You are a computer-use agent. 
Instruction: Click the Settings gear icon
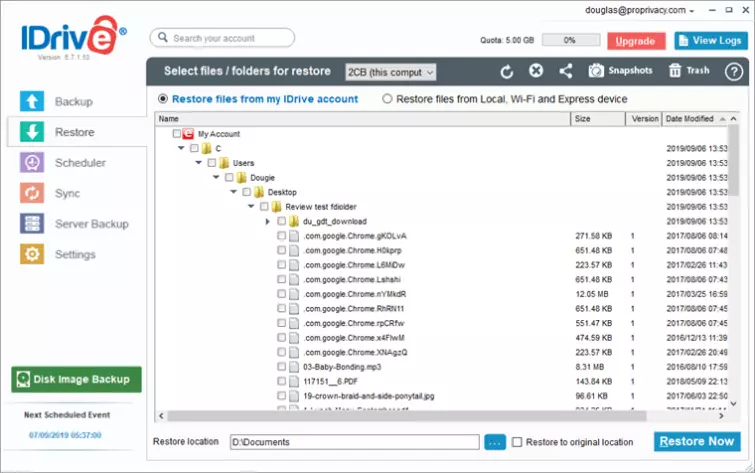coord(32,254)
